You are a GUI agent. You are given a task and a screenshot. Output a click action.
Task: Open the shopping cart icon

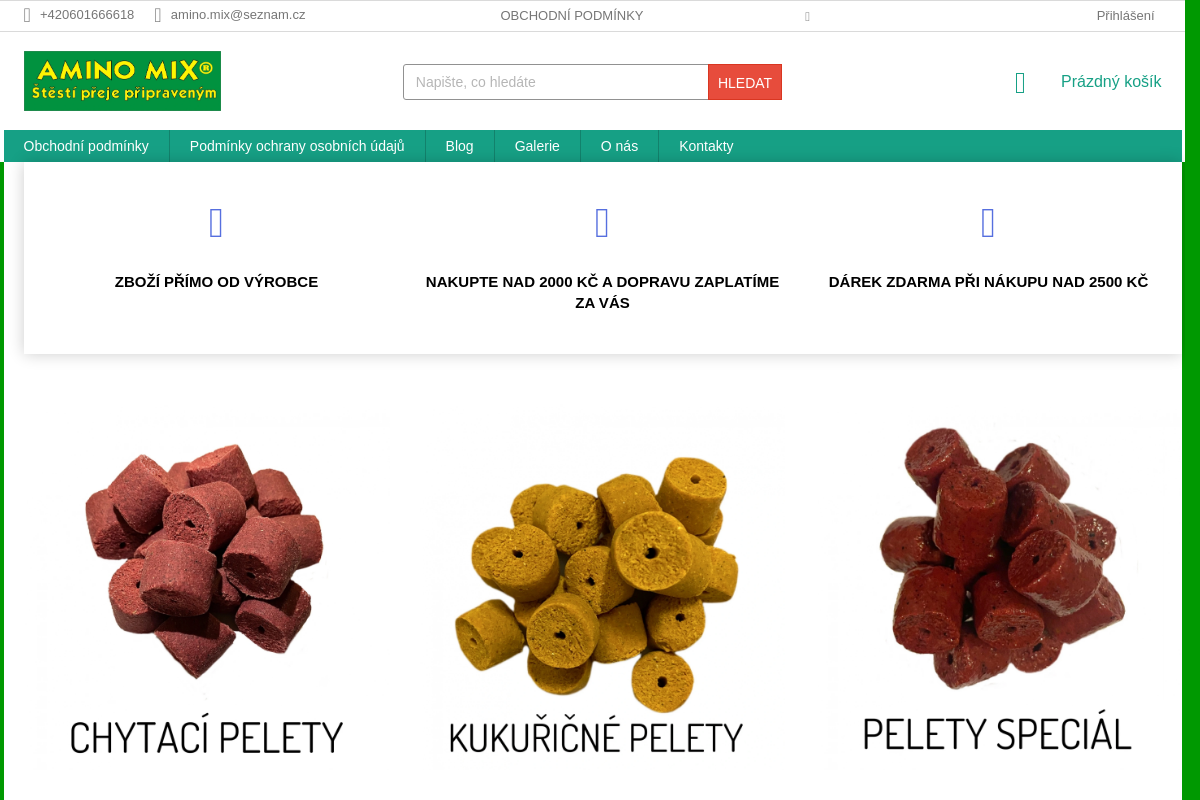(1020, 83)
